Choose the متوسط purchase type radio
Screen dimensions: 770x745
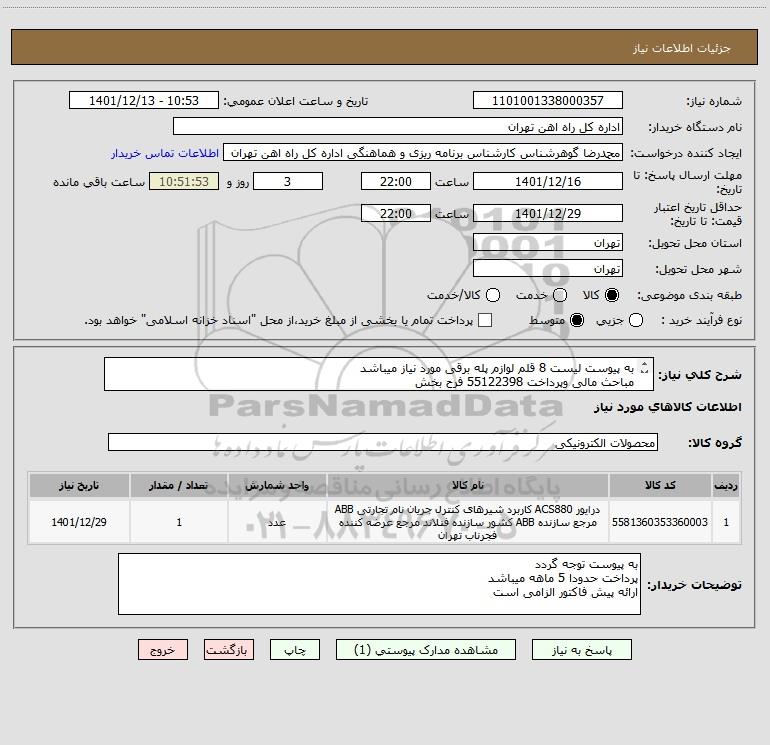click(x=577, y=321)
